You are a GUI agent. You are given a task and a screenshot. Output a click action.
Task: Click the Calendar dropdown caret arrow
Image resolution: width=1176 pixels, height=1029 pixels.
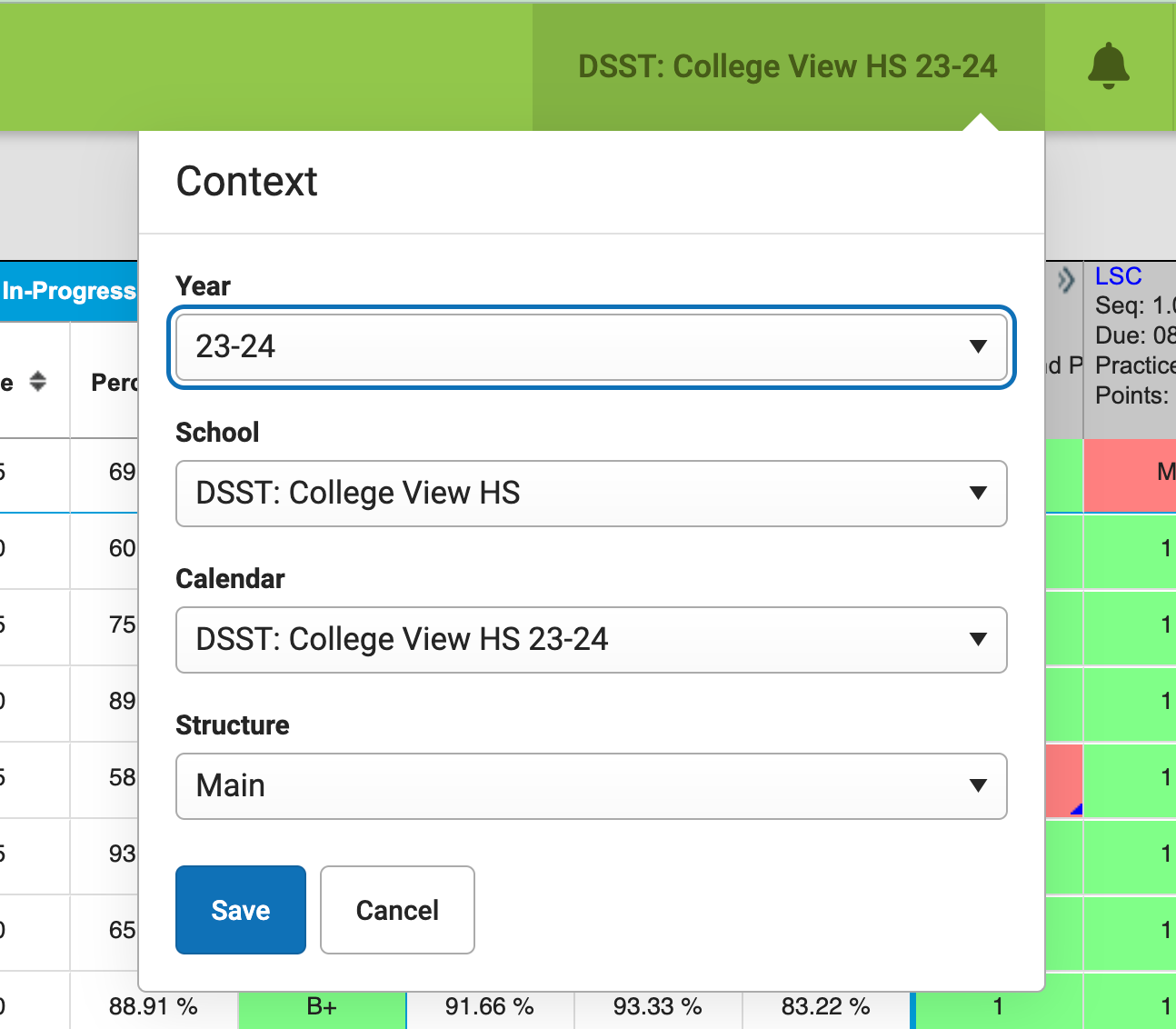pos(978,640)
